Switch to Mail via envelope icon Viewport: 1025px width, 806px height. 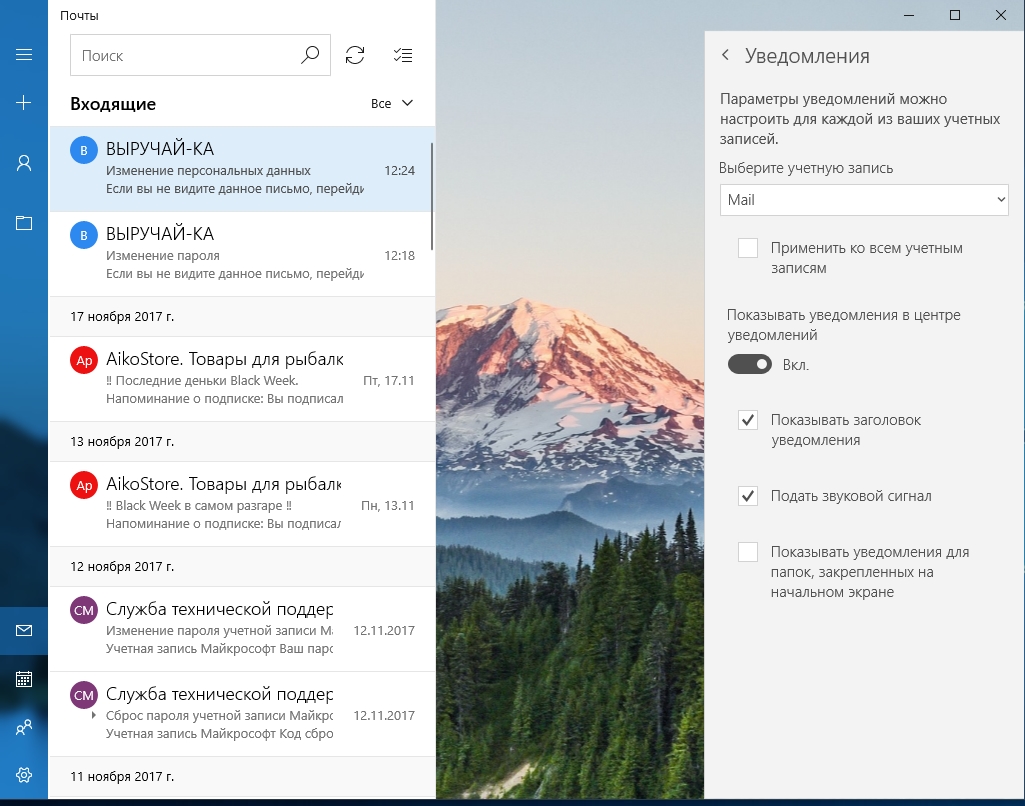click(x=24, y=630)
